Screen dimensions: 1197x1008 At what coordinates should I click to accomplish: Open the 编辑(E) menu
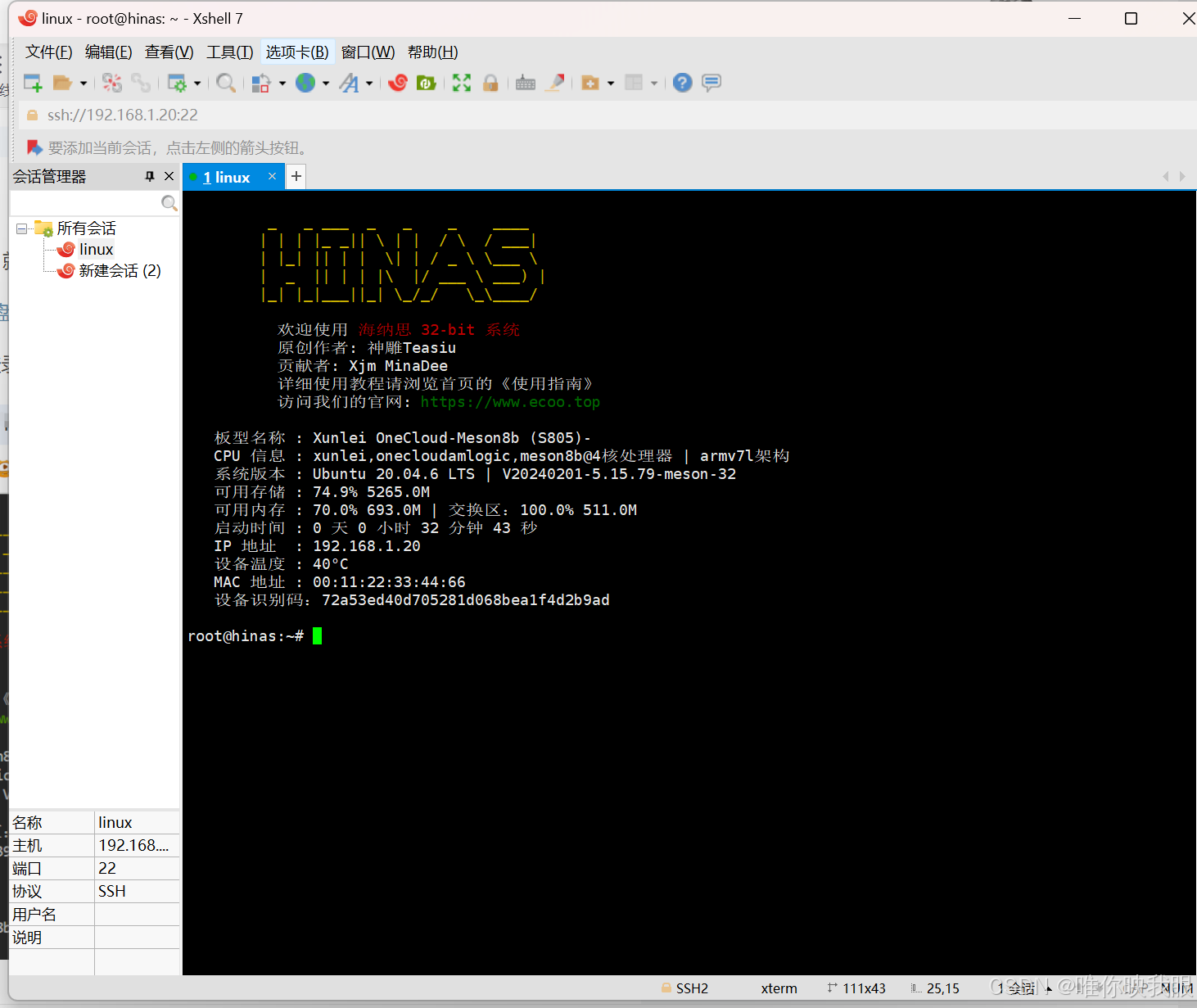(x=109, y=52)
